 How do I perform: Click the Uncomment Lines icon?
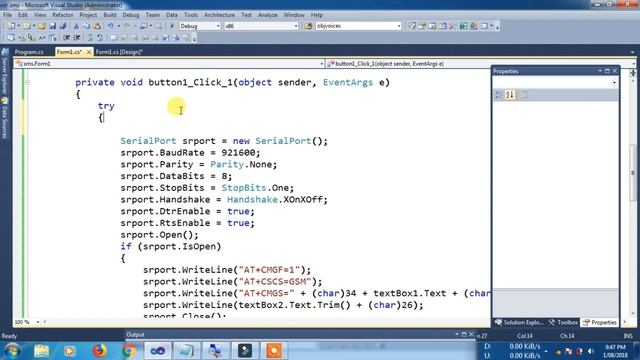[x=100, y=38]
